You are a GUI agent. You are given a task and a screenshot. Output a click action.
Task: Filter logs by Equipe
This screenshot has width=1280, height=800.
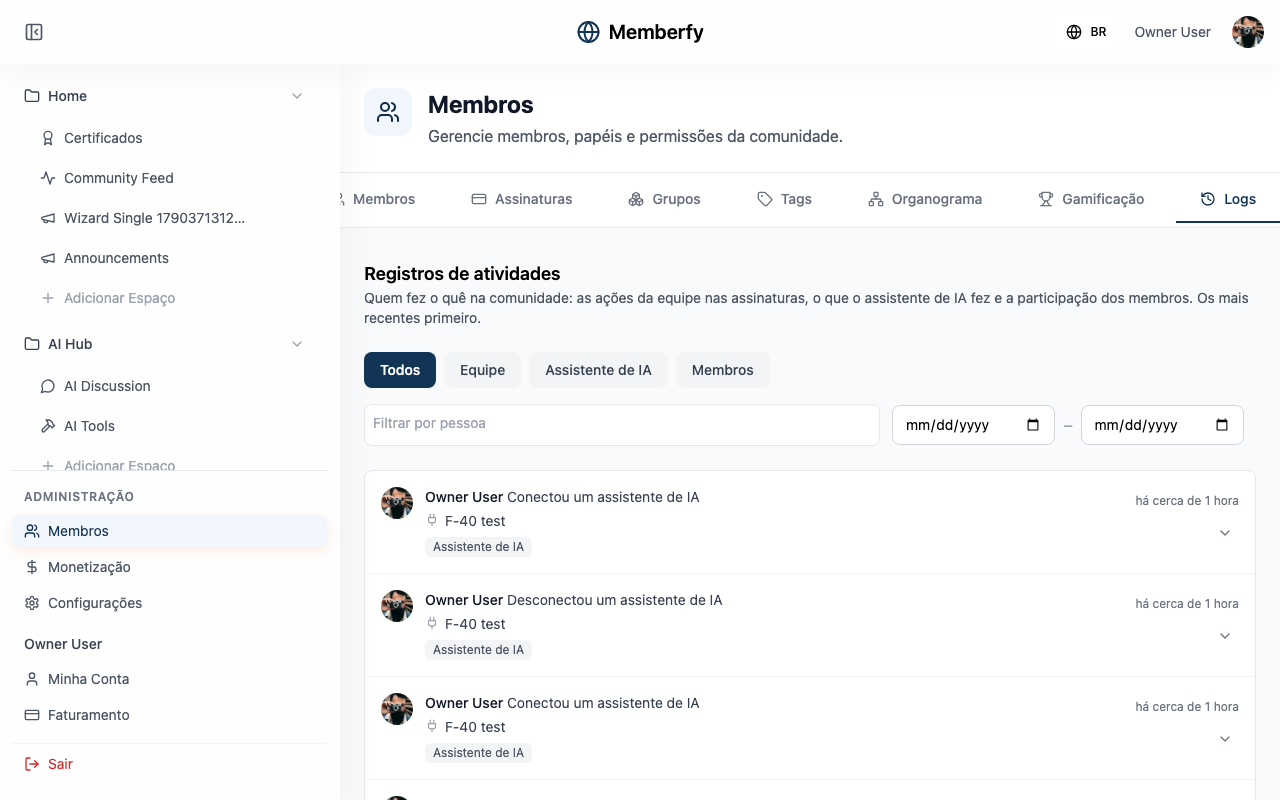482,370
